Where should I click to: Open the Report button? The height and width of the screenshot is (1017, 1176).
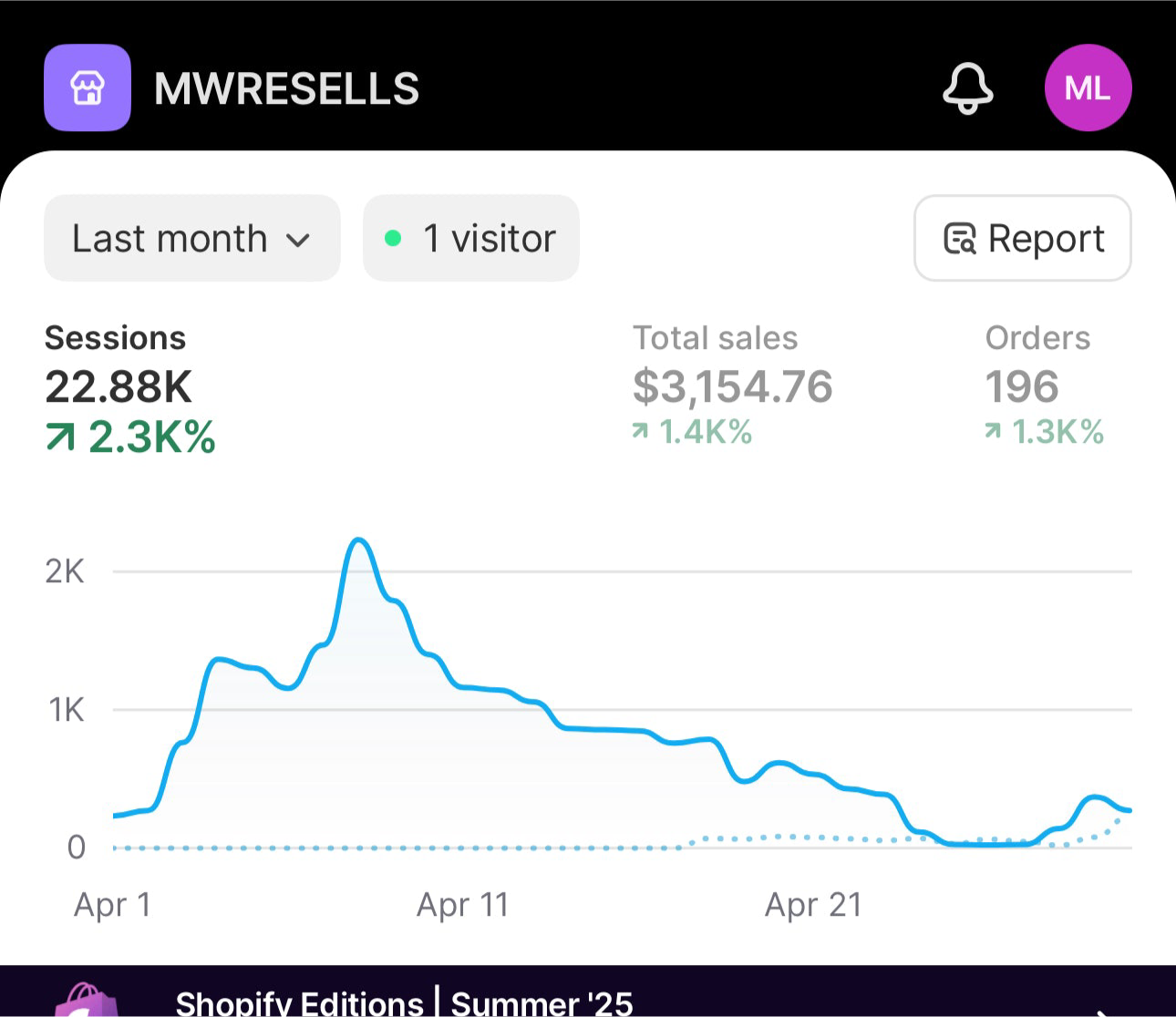click(x=1022, y=239)
